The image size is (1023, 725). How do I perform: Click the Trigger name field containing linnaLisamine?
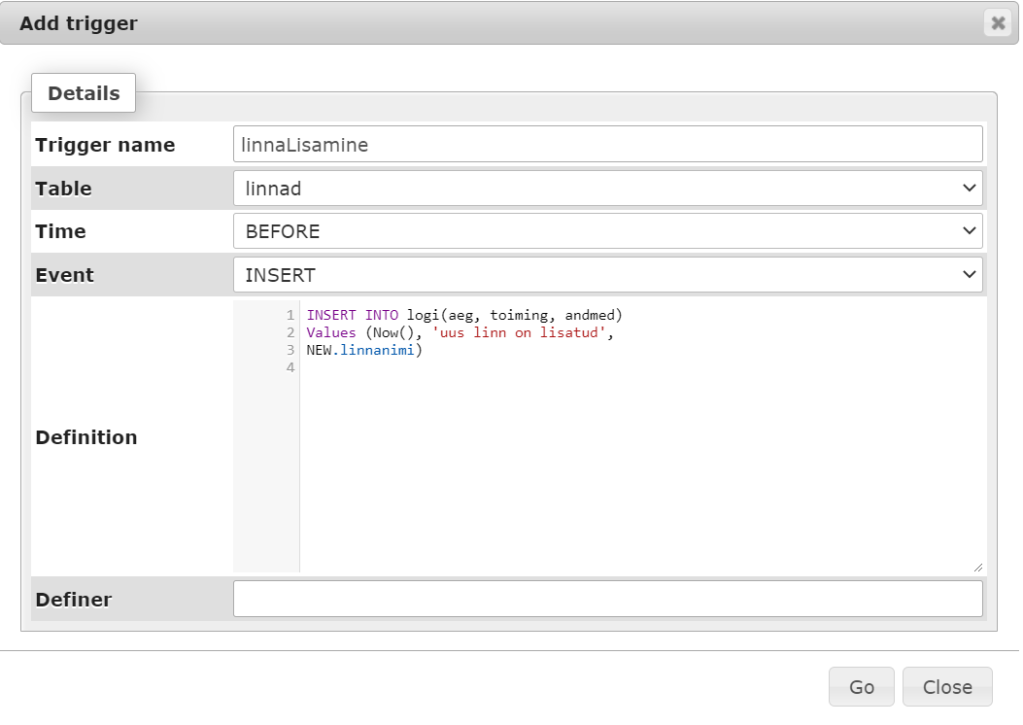pos(607,145)
